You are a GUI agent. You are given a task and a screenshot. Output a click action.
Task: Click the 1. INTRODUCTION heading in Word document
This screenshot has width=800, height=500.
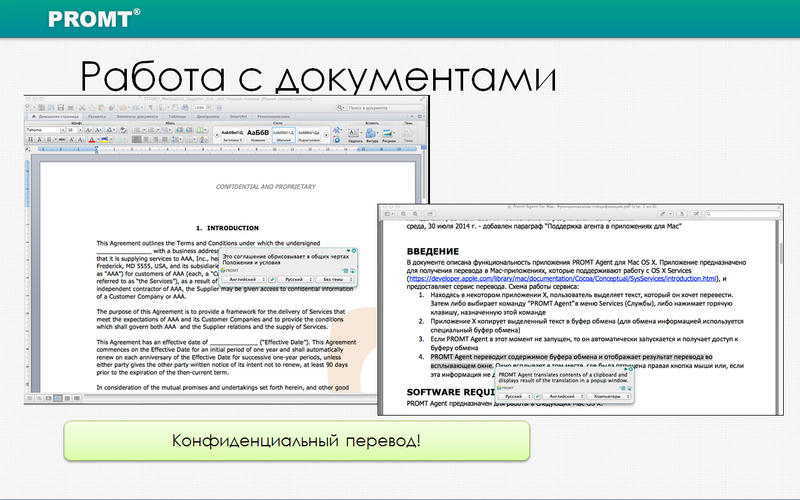pos(228,228)
